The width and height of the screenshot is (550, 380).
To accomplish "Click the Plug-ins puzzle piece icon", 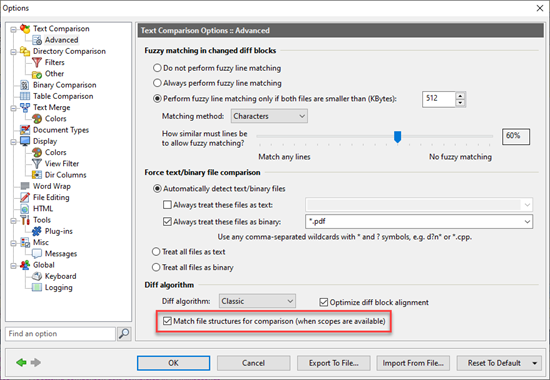I will point(36,231).
